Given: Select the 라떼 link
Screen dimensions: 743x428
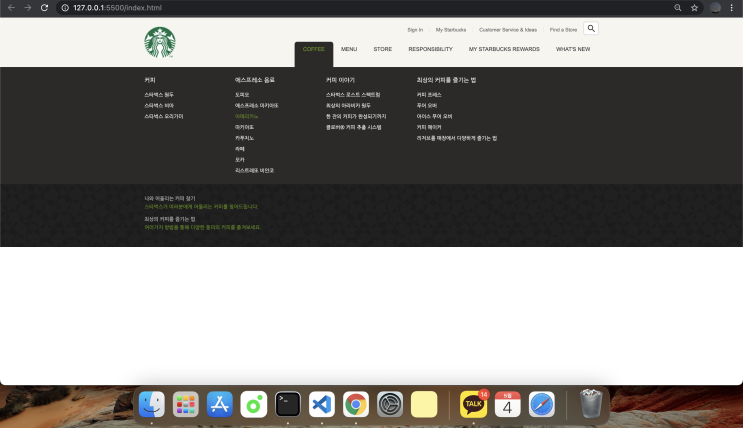Looking at the screenshot, I should pos(240,149).
